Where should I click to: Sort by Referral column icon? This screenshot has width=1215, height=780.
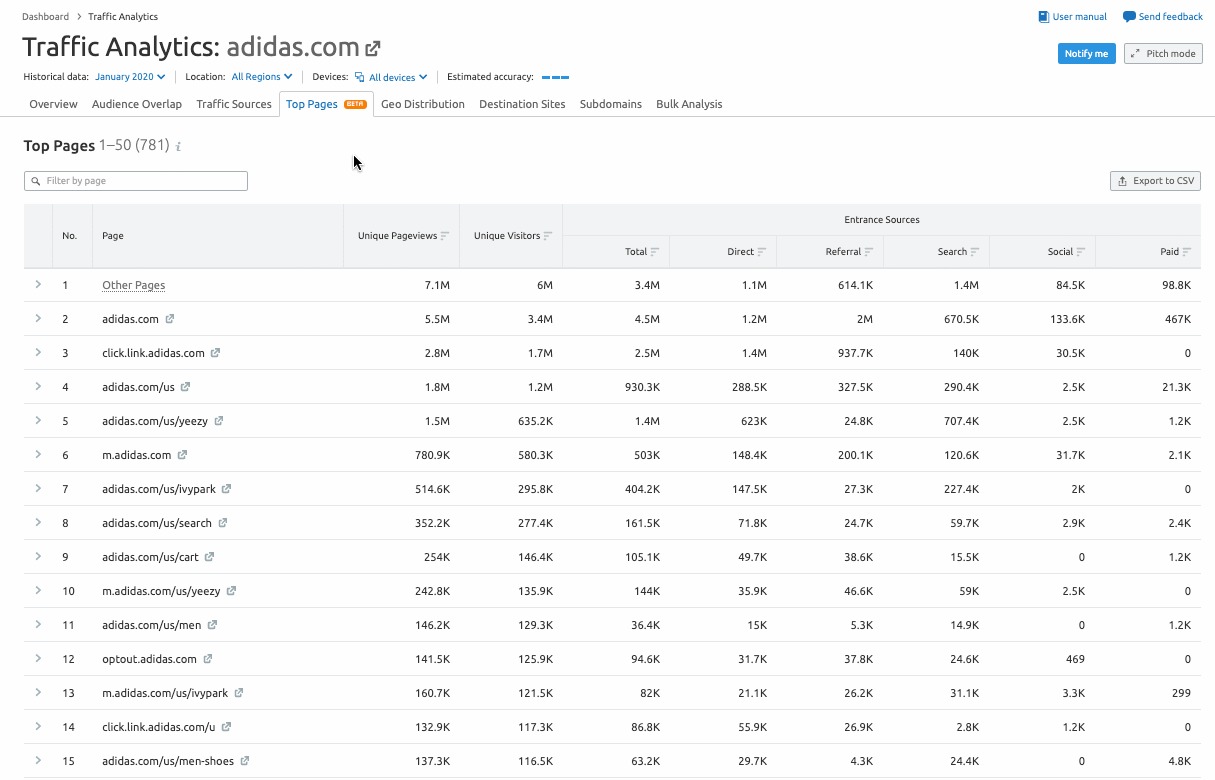click(x=869, y=252)
